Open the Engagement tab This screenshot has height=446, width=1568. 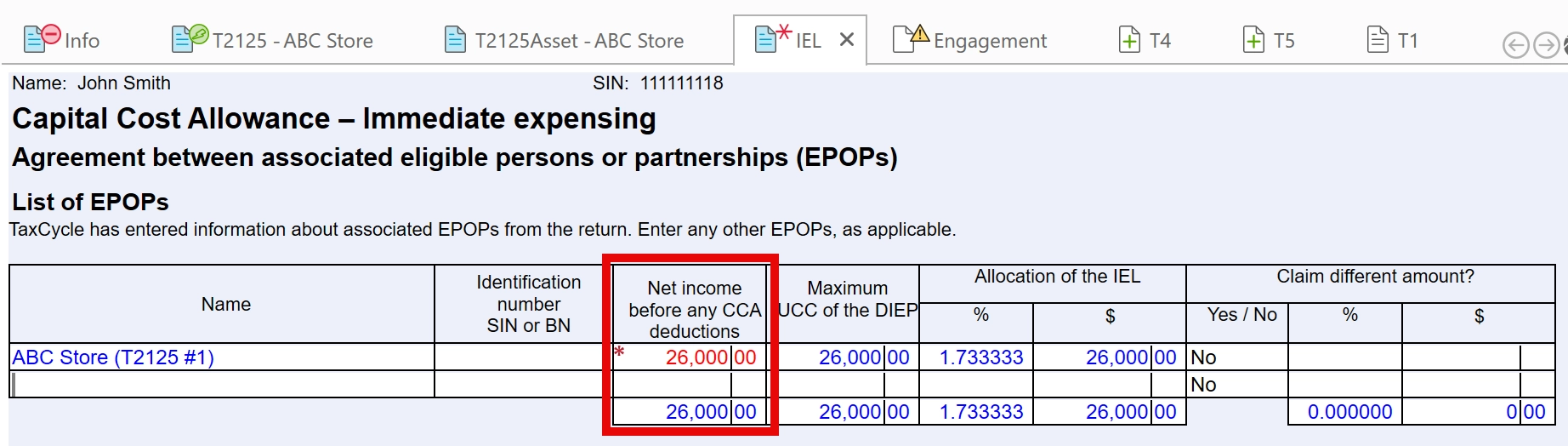coord(969,40)
